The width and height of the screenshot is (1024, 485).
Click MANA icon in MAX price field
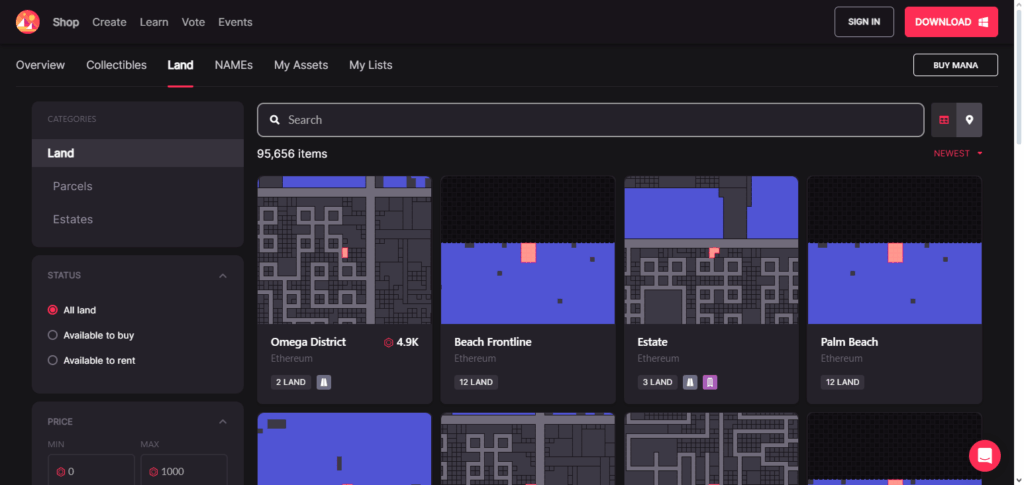153,471
